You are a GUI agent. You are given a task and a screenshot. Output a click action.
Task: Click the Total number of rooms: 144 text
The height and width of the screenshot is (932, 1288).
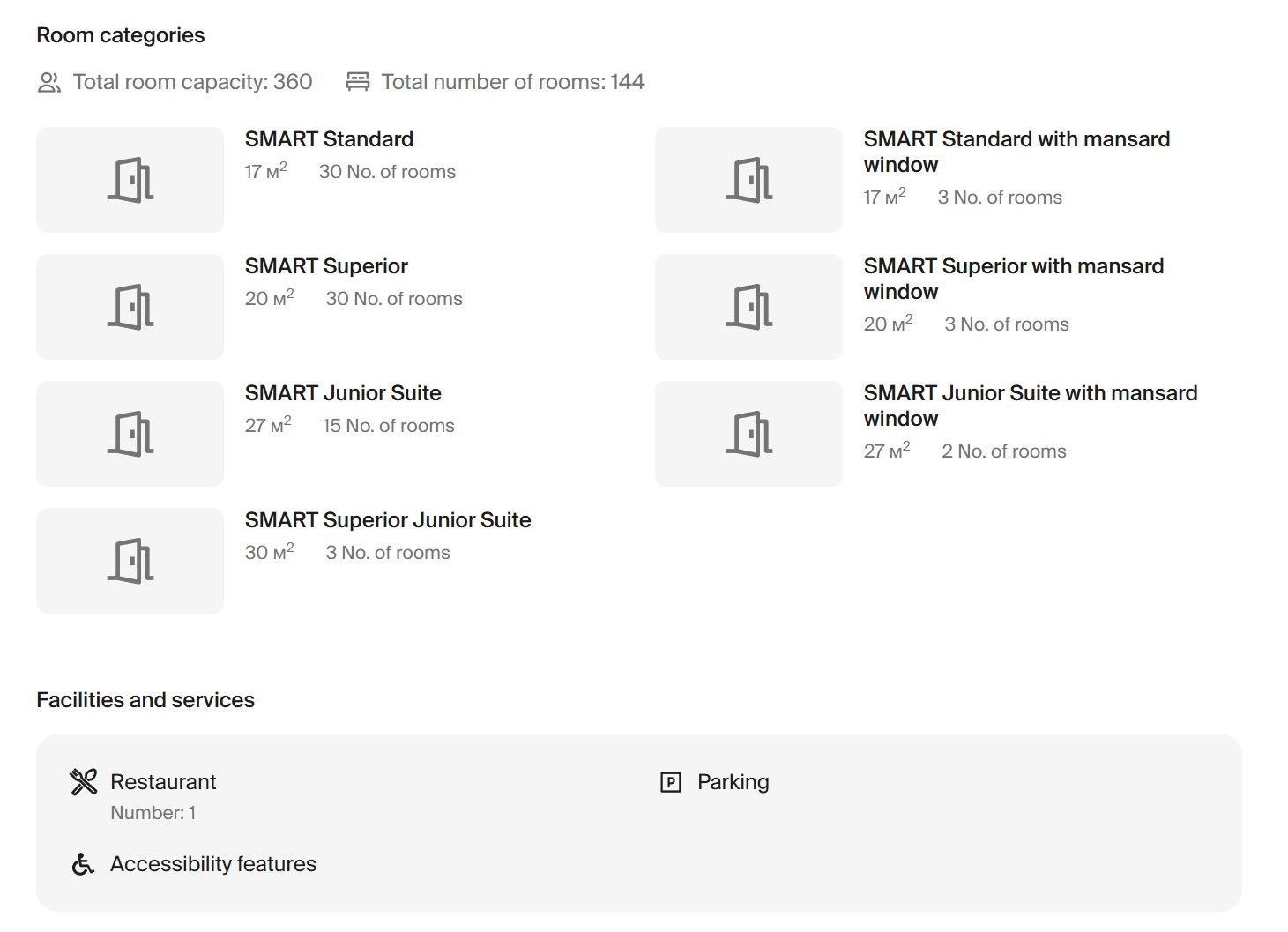[512, 82]
